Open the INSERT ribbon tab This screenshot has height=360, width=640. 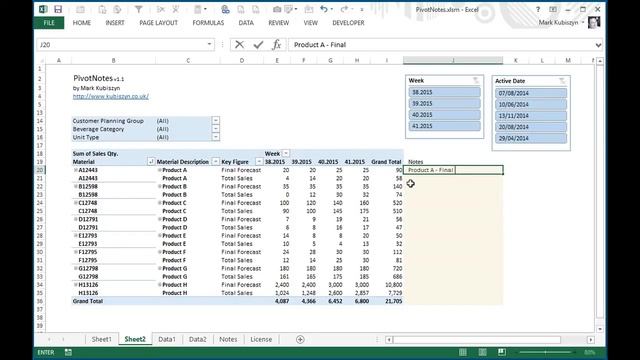tap(115, 23)
